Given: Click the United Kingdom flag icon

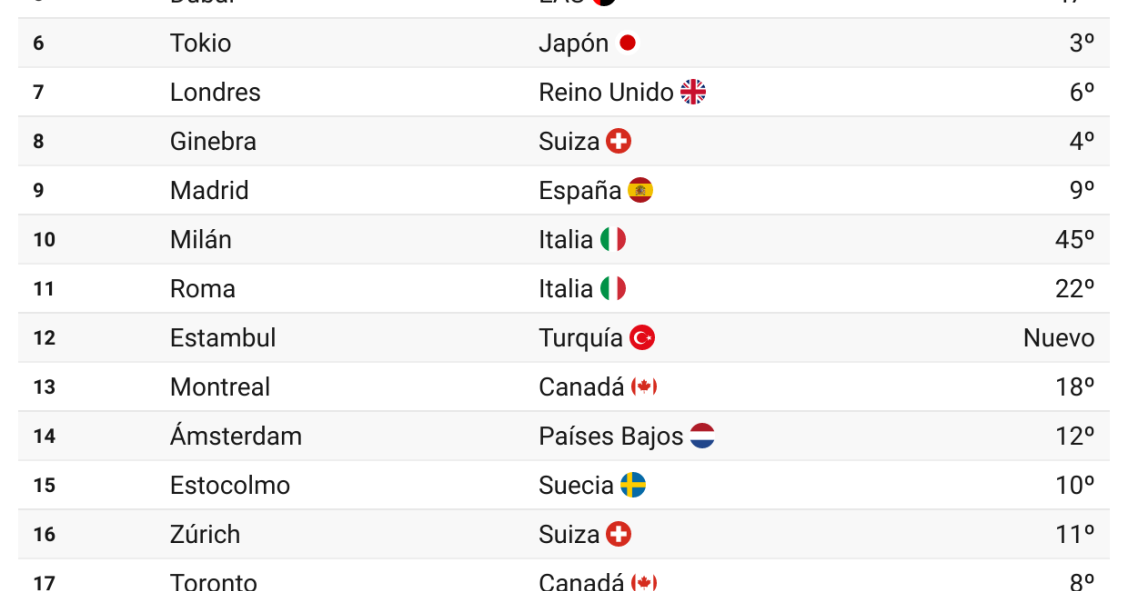Looking at the screenshot, I should click(x=693, y=92).
